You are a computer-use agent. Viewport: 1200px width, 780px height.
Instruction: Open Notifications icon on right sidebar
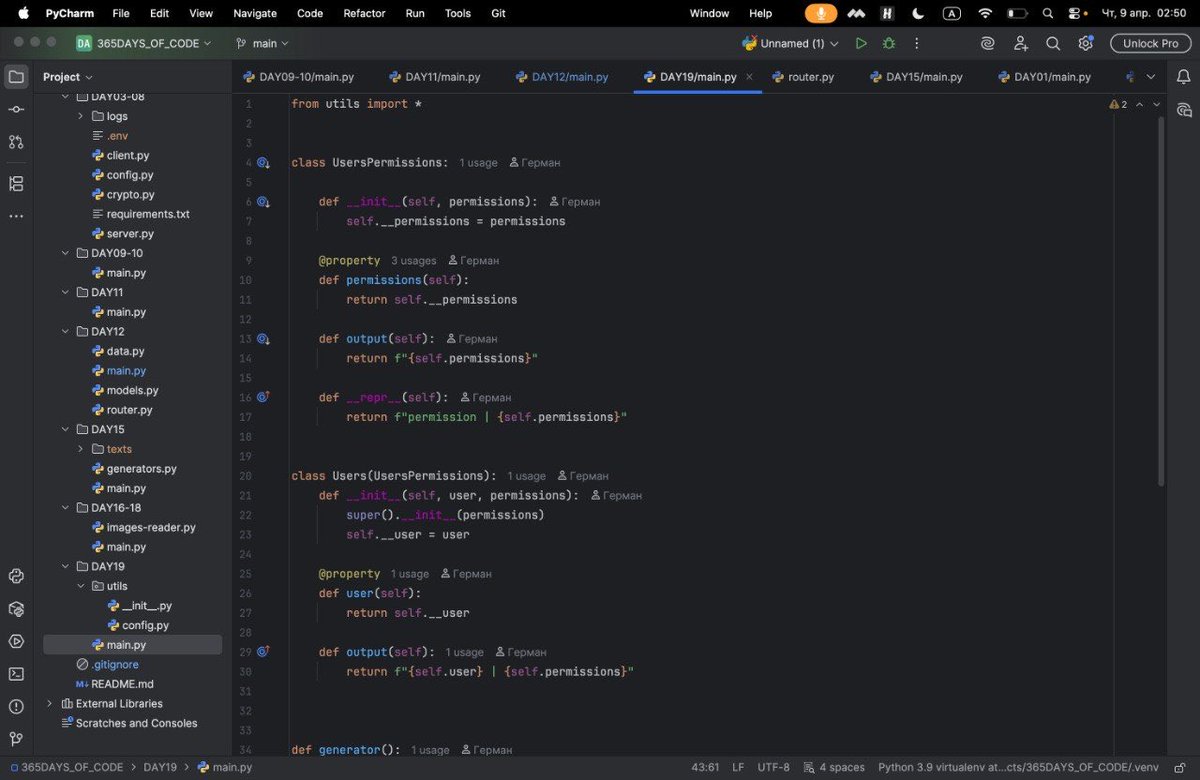click(1185, 77)
